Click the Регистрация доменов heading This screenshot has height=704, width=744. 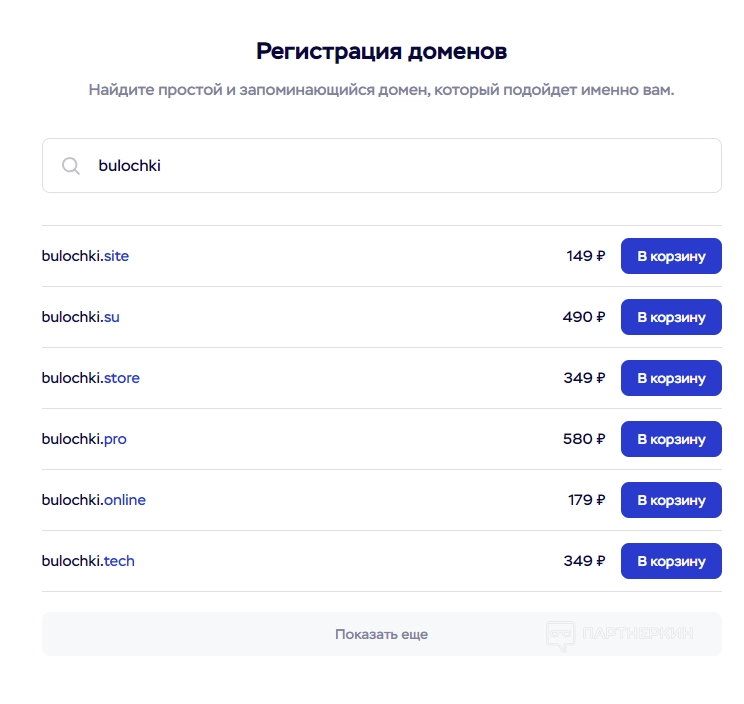[381, 51]
